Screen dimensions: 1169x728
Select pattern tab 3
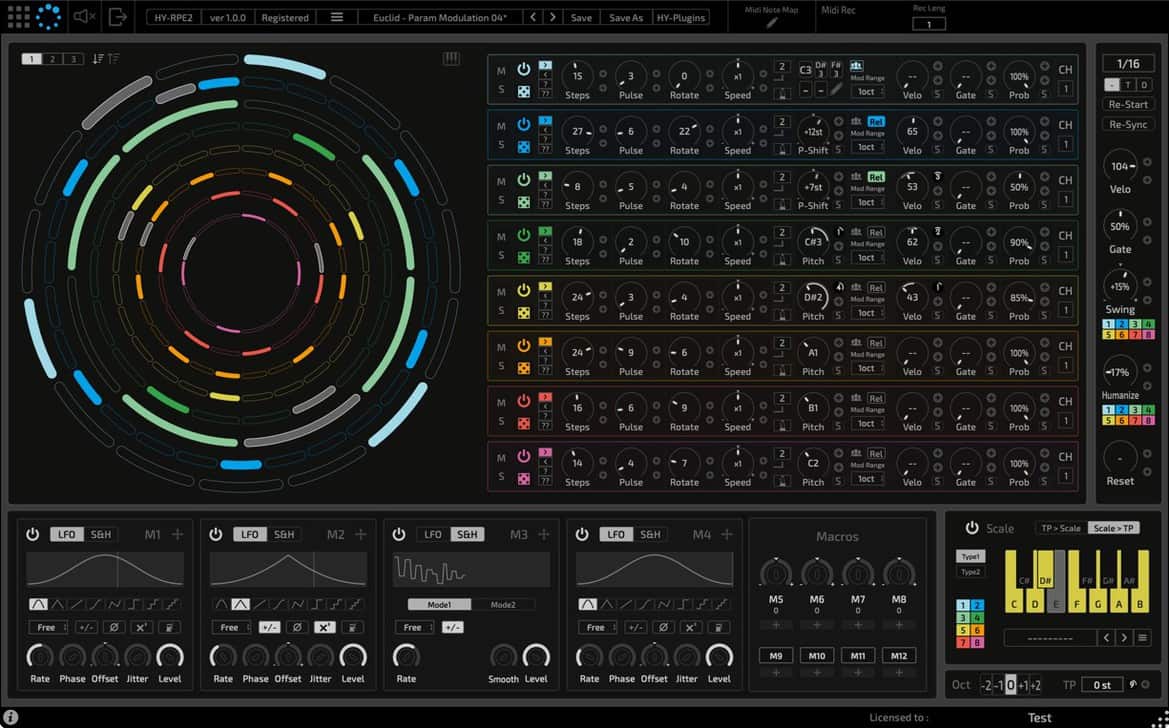[x=73, y=59]
